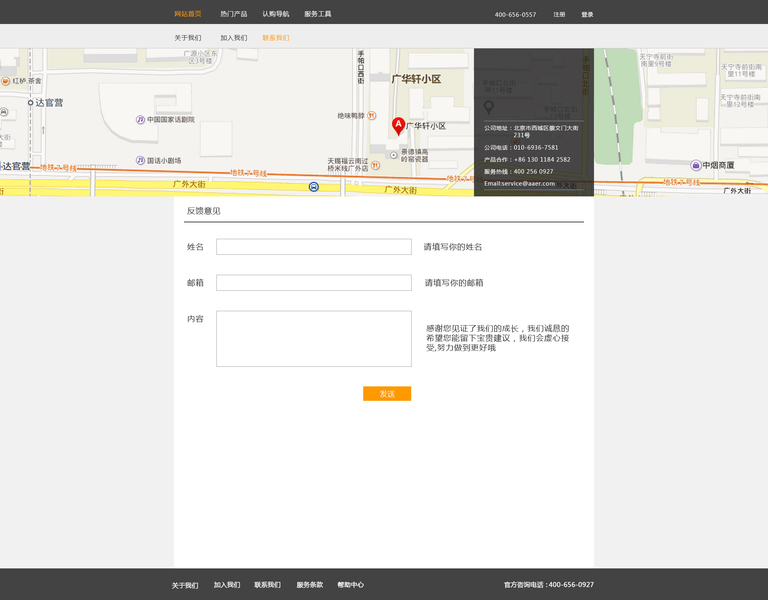Click the footer 联系我们 link
This screenshot has height=600, width=768.
click(x=267, y=585)
